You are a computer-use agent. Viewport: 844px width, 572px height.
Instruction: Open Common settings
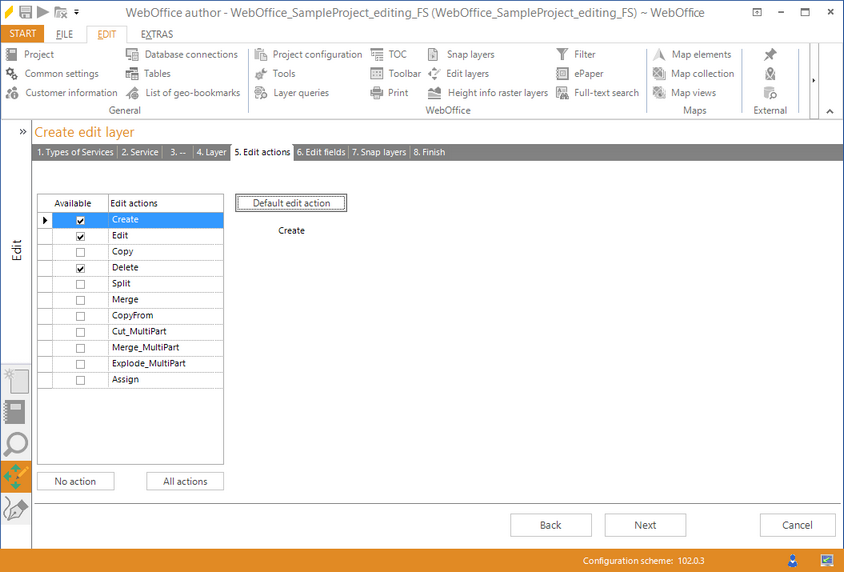(x=52, y=74)
